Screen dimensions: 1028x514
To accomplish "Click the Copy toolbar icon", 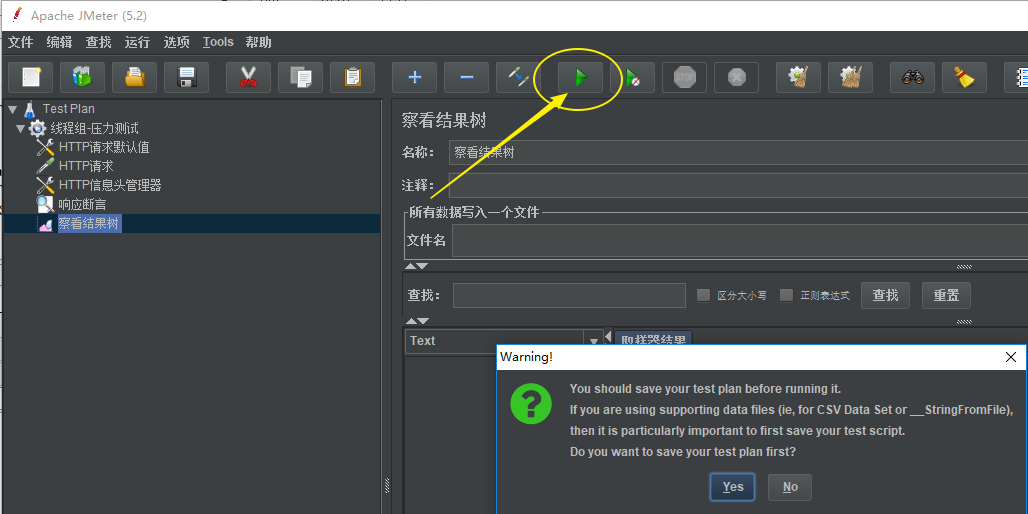I will coord(300,77).
